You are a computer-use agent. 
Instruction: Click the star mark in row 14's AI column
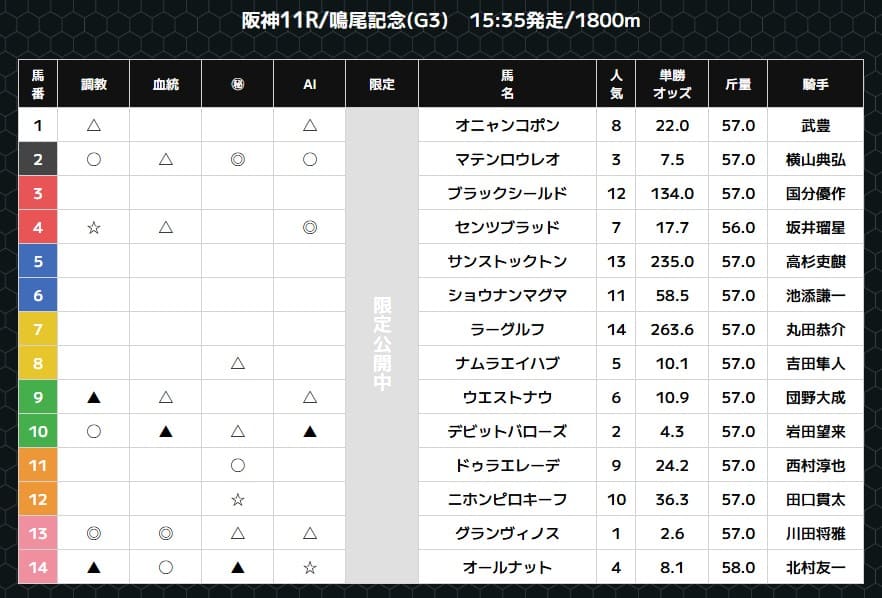(310, 567)
